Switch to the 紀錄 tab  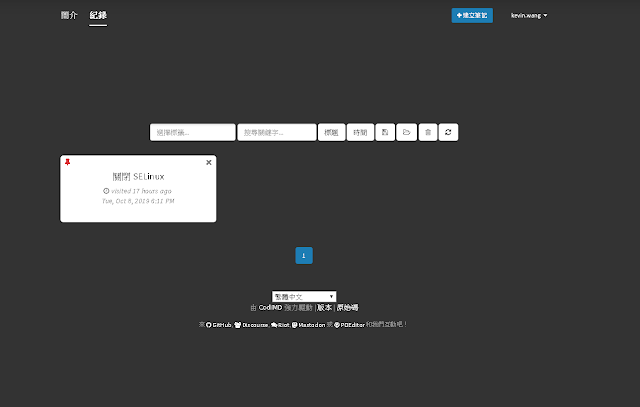[x=98, y=15]
